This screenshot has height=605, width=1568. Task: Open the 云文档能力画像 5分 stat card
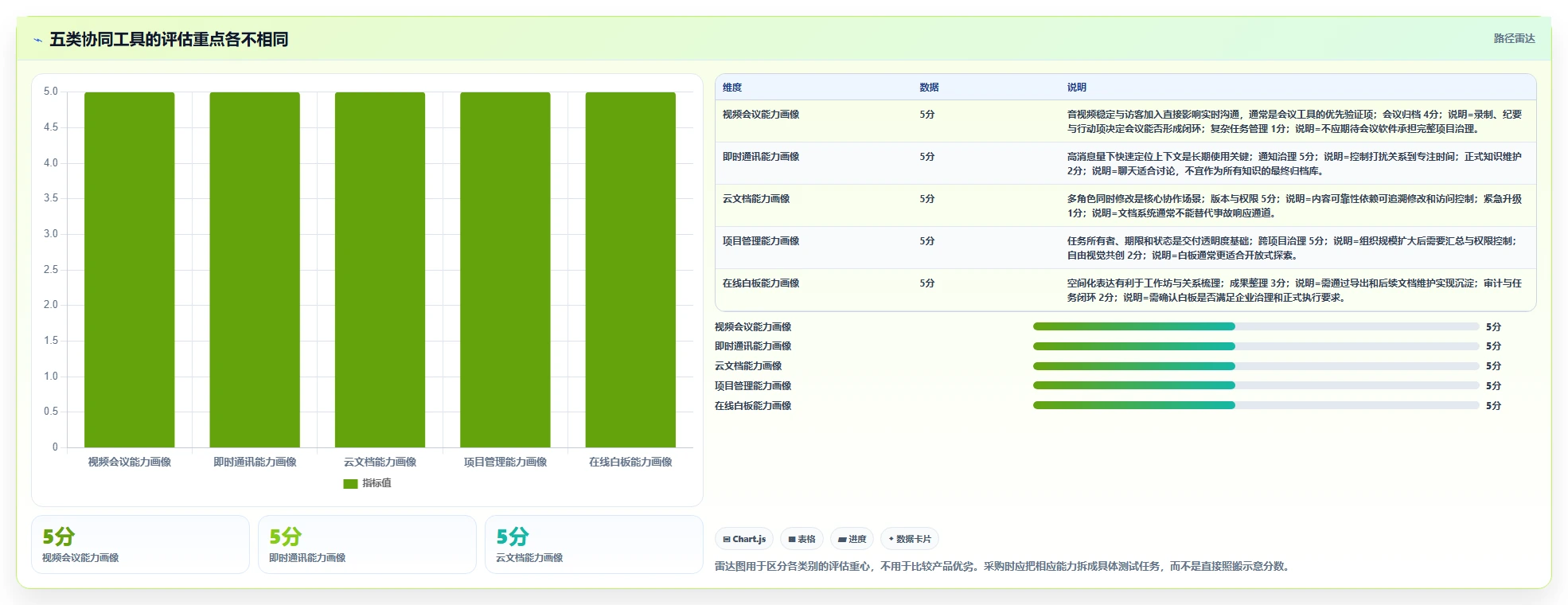(x=594, y=544)
